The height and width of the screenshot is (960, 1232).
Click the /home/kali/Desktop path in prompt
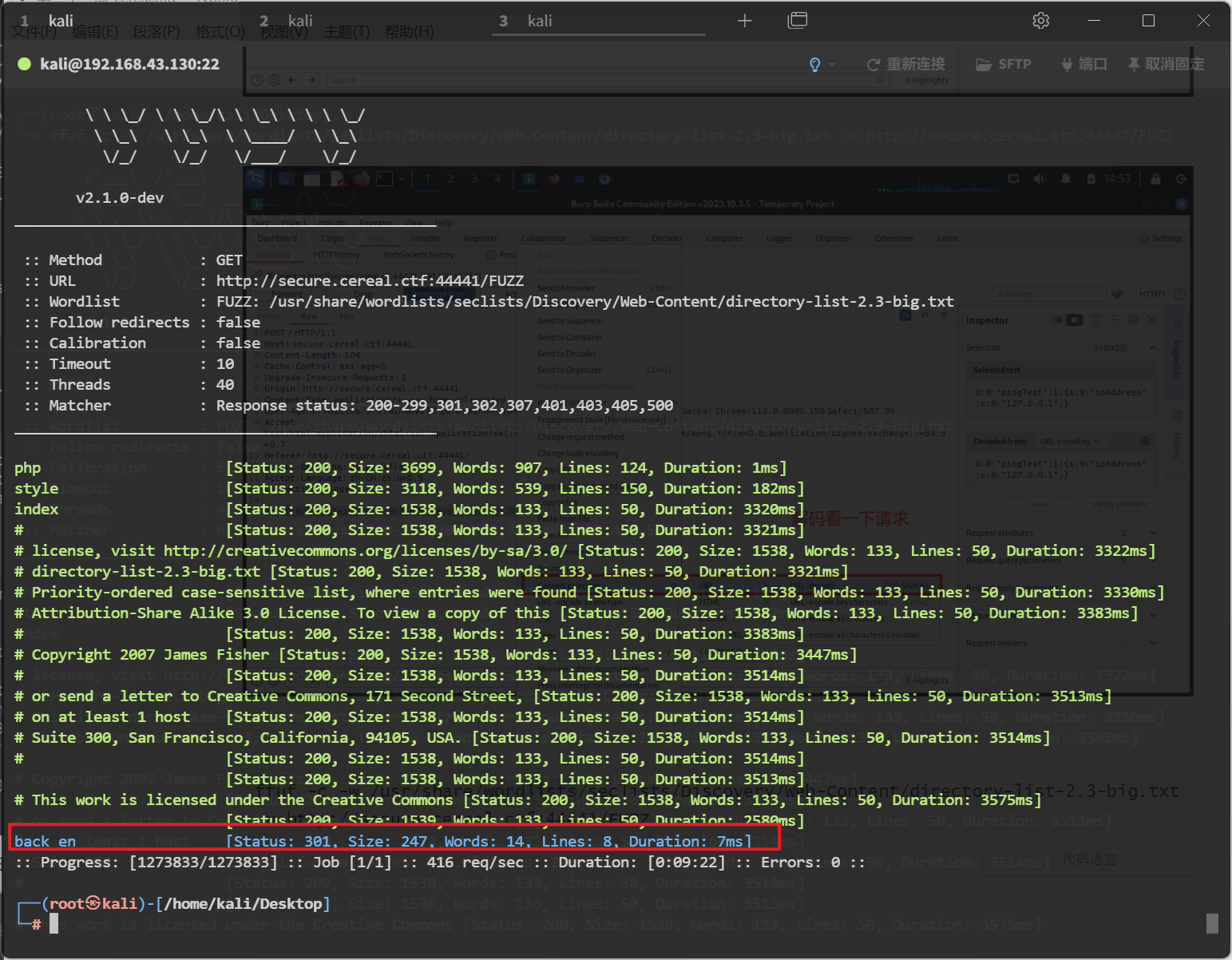pos(244,903)
